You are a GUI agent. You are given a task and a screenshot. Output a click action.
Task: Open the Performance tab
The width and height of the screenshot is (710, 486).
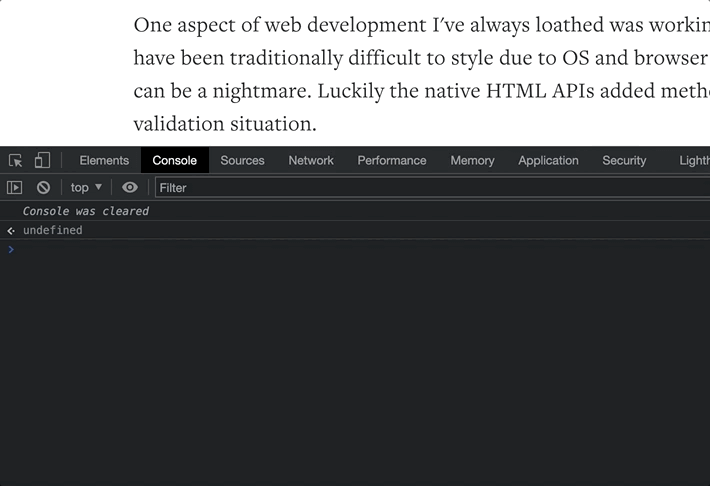point(392,160)
